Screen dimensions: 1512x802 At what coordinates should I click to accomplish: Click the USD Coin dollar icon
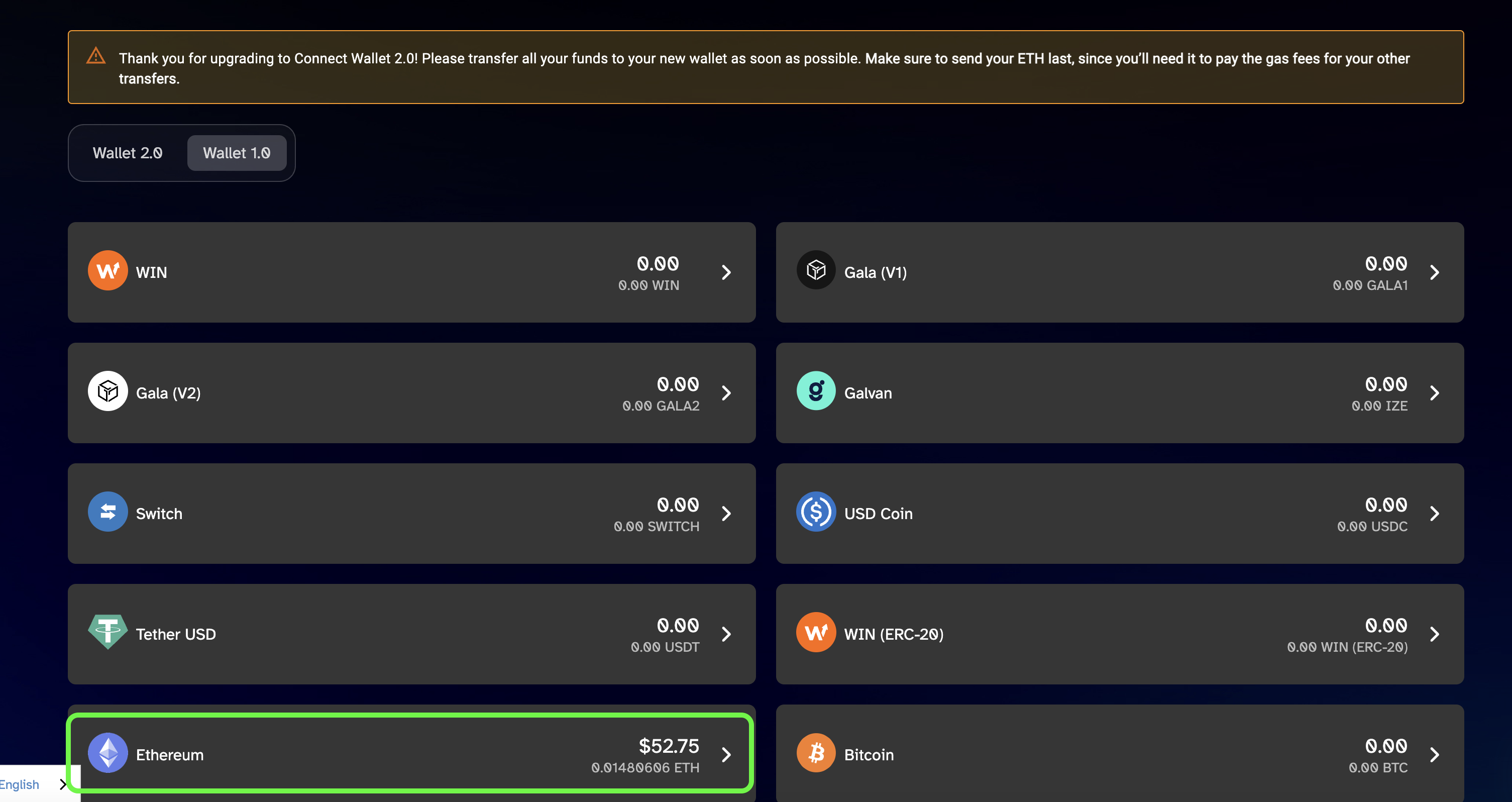pos(816,512)
